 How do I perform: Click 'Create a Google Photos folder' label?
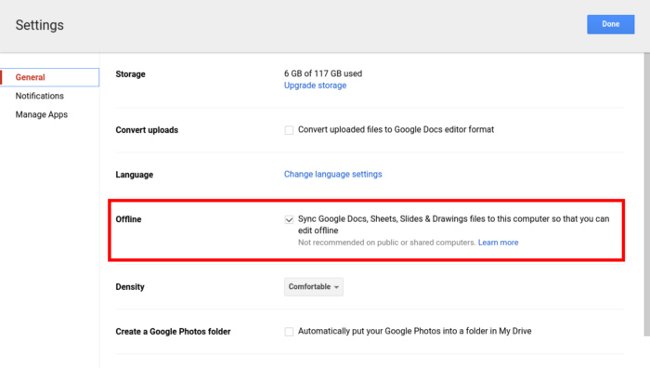tap(173, 332)
